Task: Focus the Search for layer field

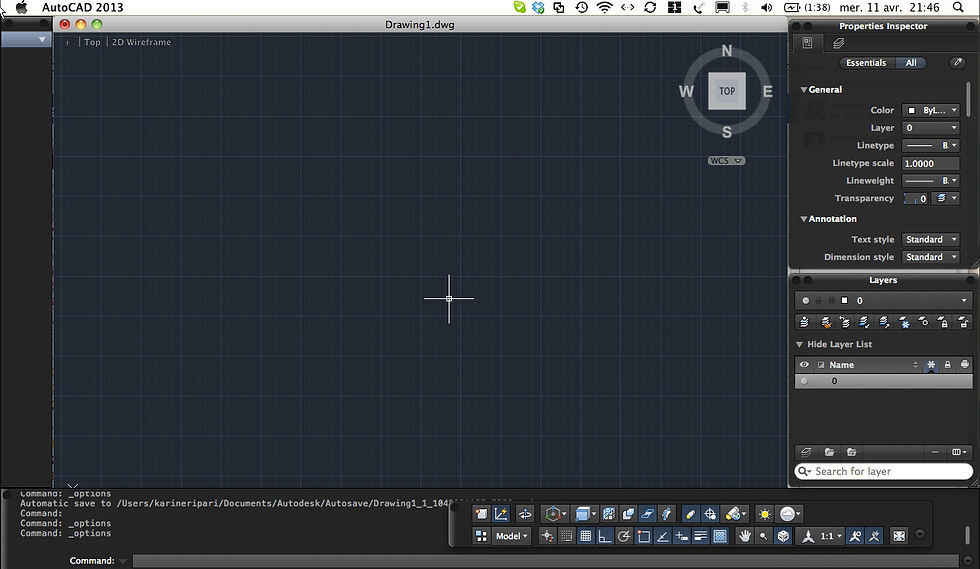Action: 883,471
